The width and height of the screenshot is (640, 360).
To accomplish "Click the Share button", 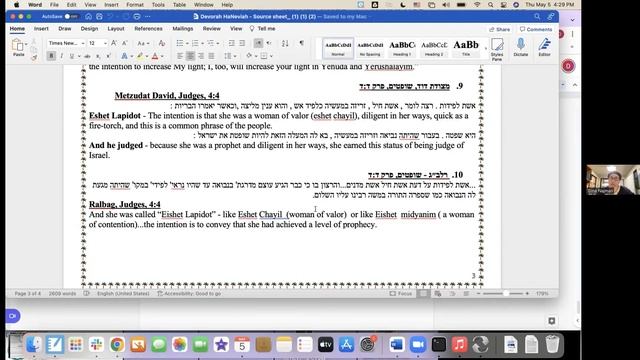I will pyautogui.click(x=500, y=29).
